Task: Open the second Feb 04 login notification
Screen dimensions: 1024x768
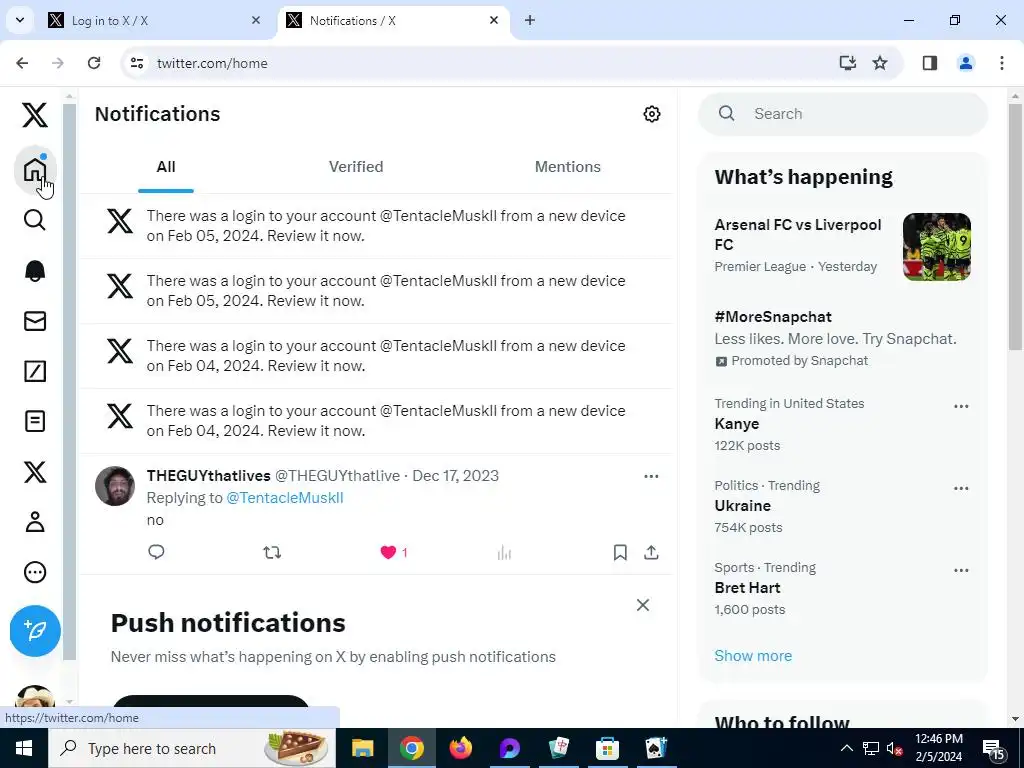Action: coord(376,421)
